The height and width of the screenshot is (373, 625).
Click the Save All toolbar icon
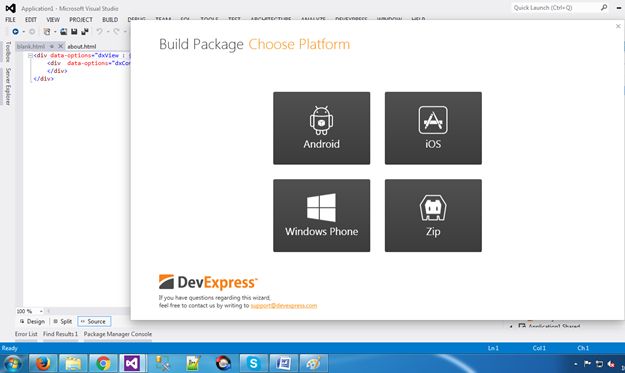pyautogui.click(x=85, y=31)
